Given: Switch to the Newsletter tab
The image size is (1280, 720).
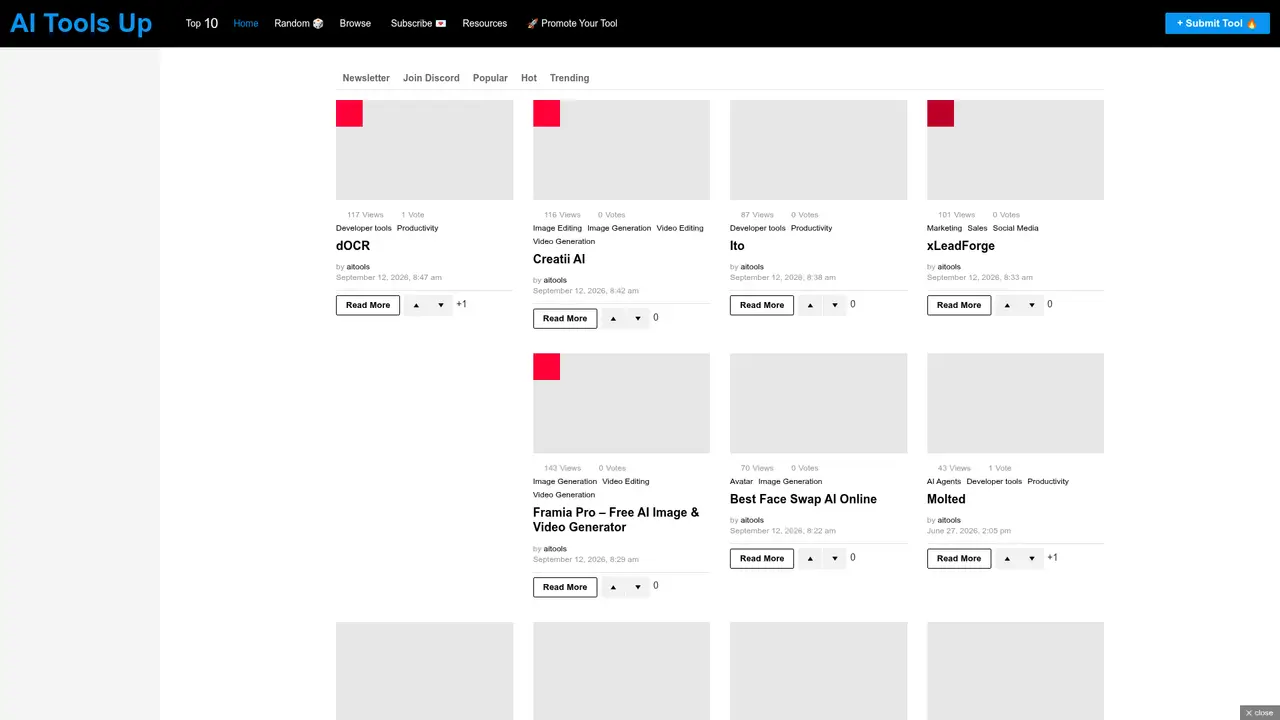Looking at the screenshot, I should point(366,78).
